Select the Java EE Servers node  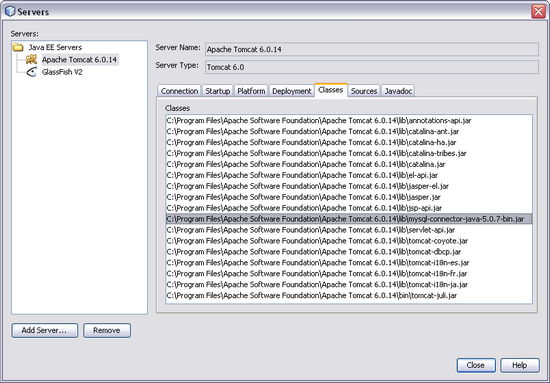click(x=55, y=47)
